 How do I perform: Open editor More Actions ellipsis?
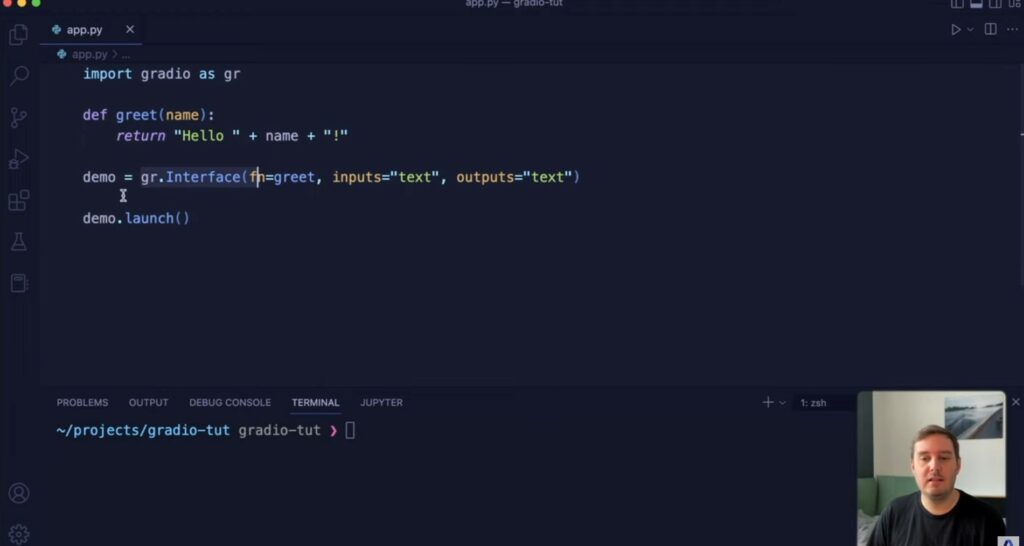[x=1012, y=29]
